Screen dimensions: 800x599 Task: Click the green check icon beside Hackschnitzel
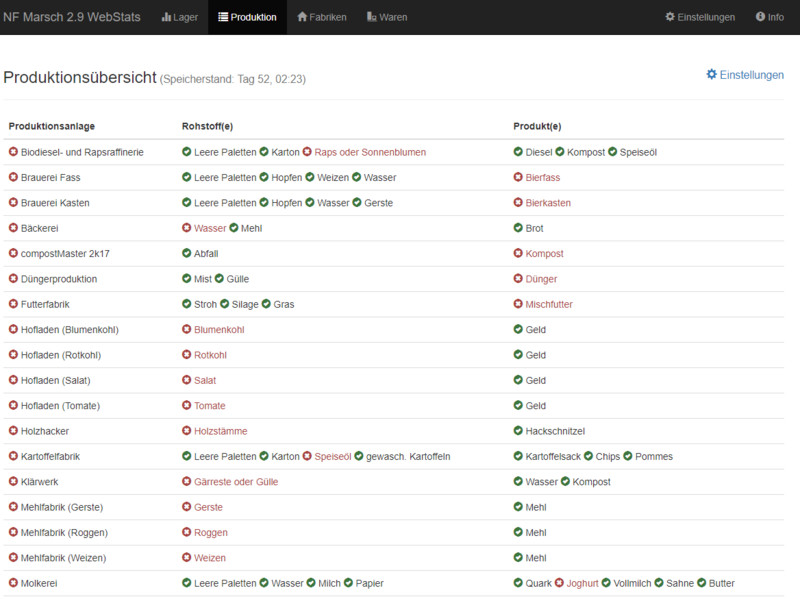click(518, 431)
